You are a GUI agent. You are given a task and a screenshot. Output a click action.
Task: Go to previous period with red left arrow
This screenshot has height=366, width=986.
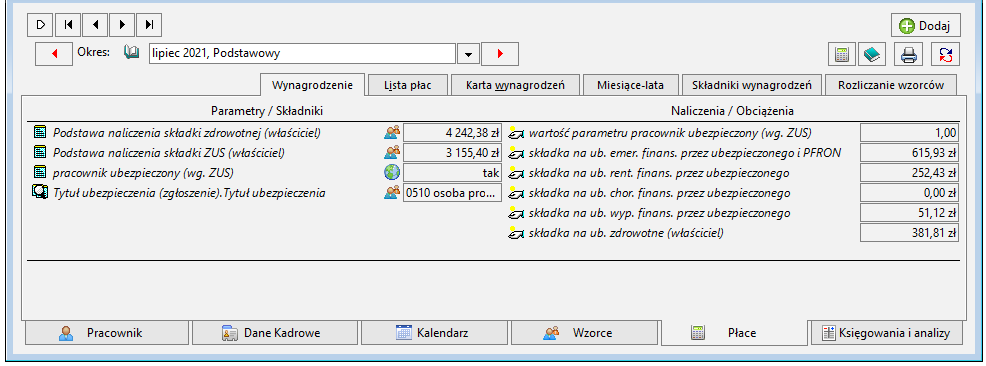point(54,54)
